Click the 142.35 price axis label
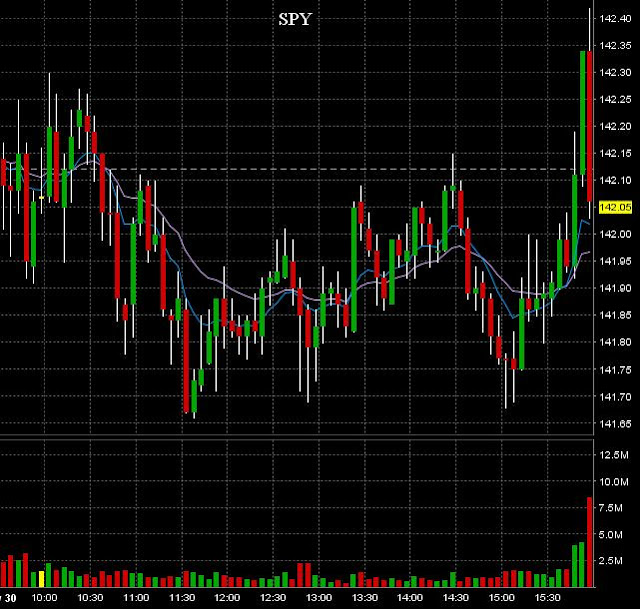 (x=615, y=45)
